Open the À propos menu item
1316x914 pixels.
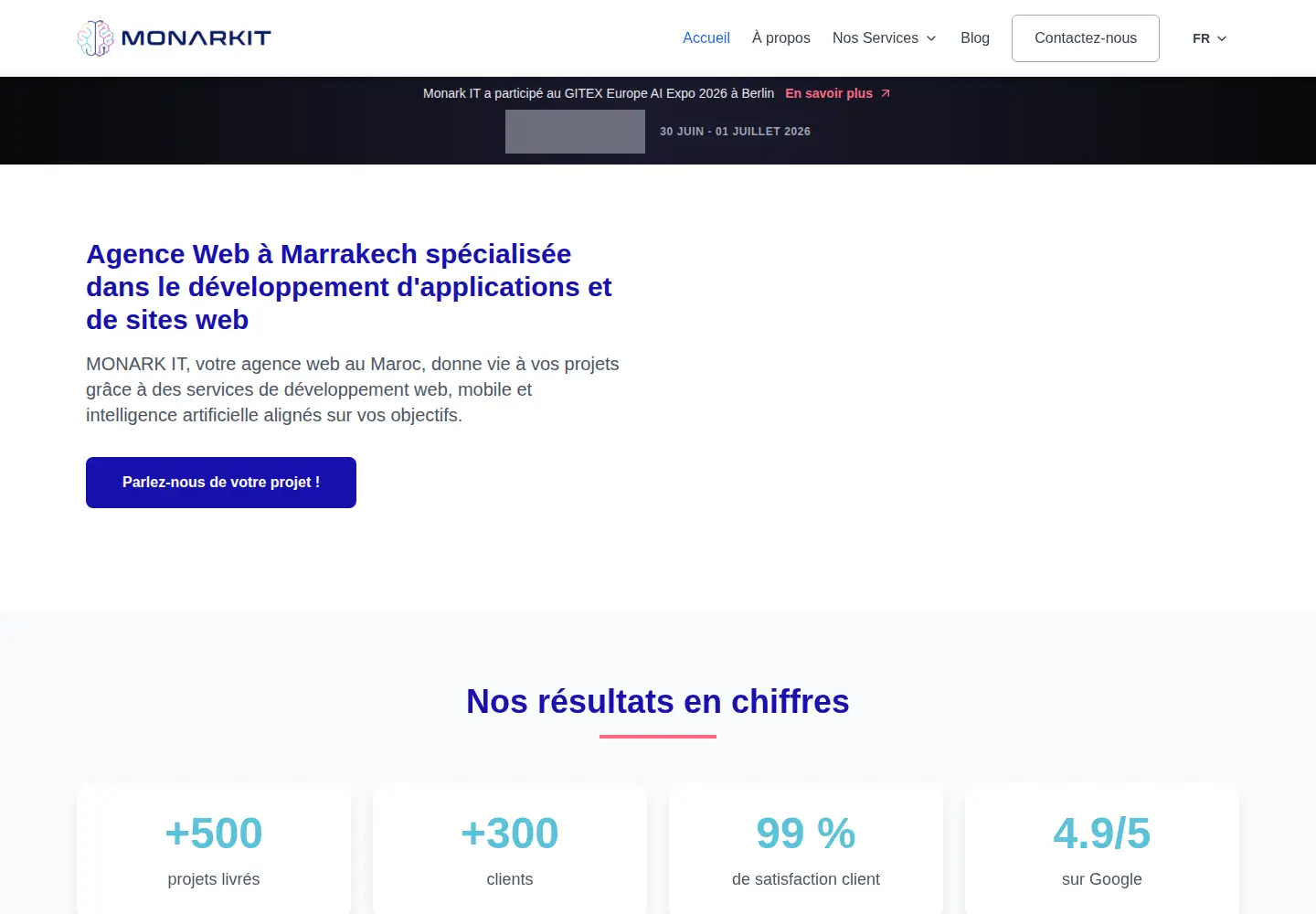coord(781,38)
